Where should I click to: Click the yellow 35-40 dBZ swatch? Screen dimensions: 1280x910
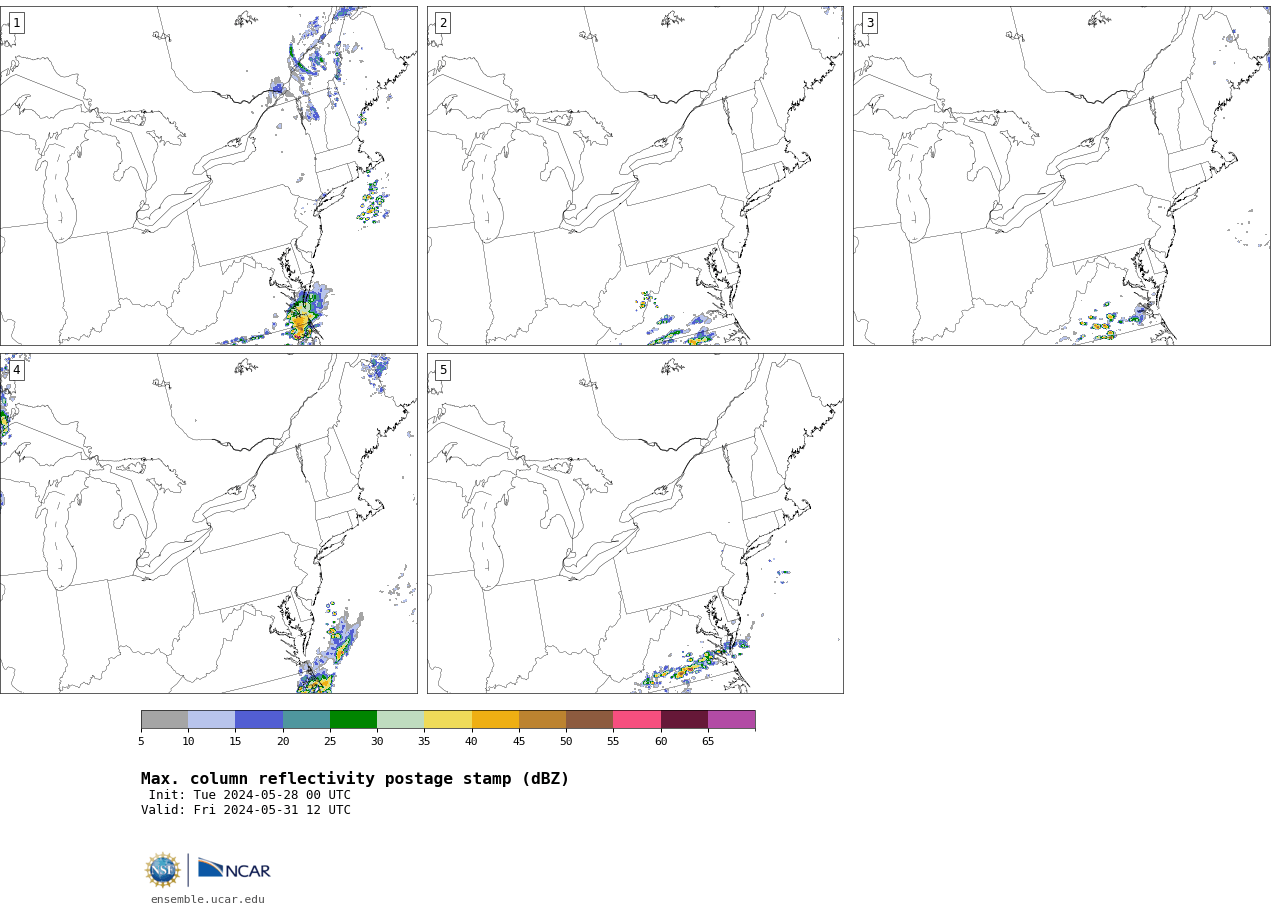pyautogui.click(x=448, y=720)
